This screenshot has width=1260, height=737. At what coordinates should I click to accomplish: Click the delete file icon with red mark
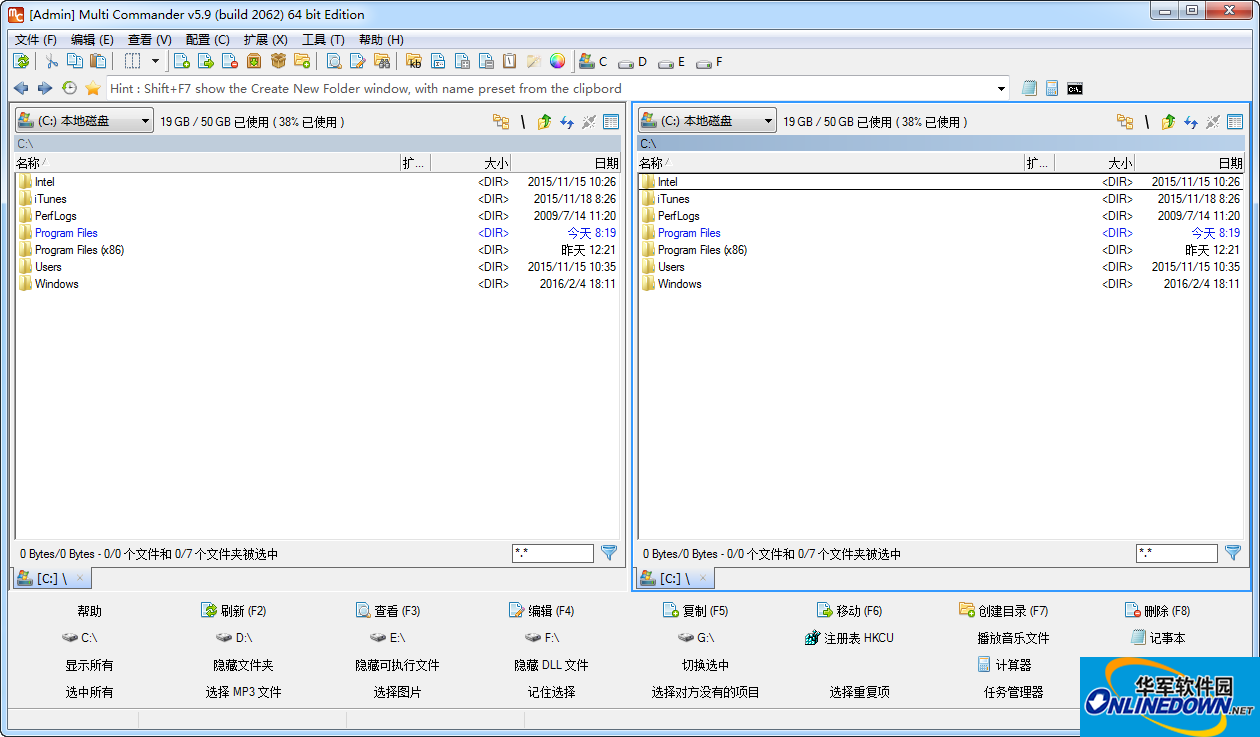230,62
